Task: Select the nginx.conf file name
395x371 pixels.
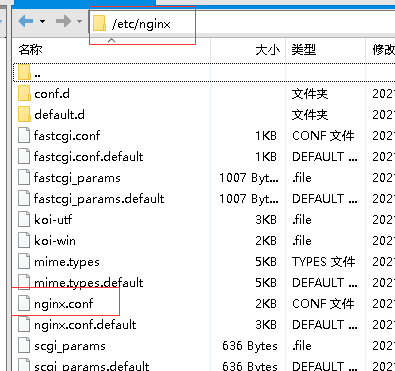Action: pyautogui.click(x=64, y=304)
